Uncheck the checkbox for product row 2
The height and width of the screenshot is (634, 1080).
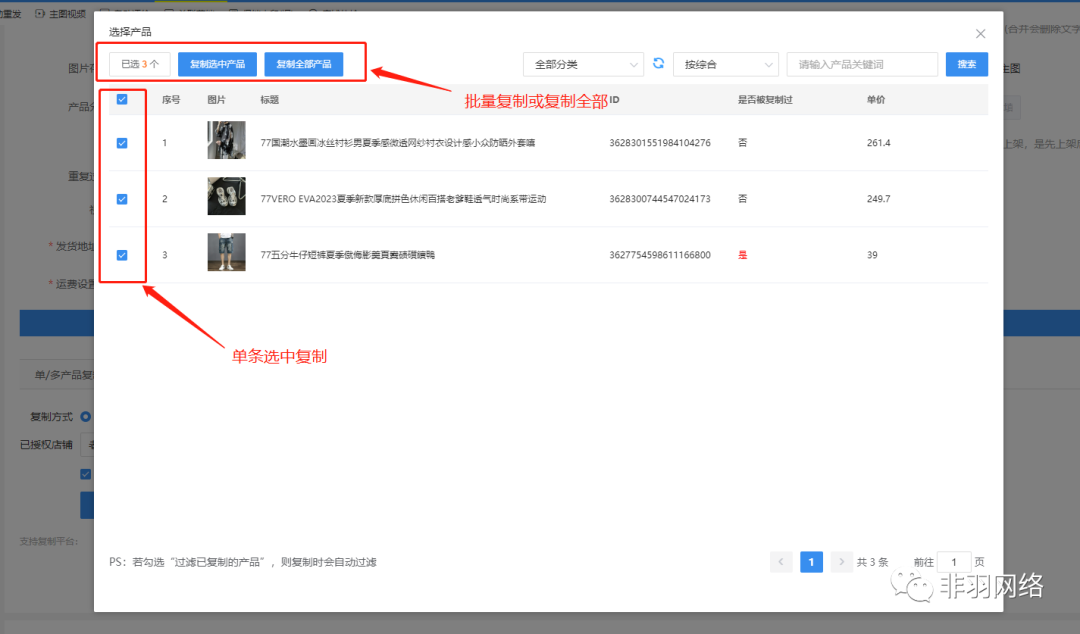coord(122,199)
